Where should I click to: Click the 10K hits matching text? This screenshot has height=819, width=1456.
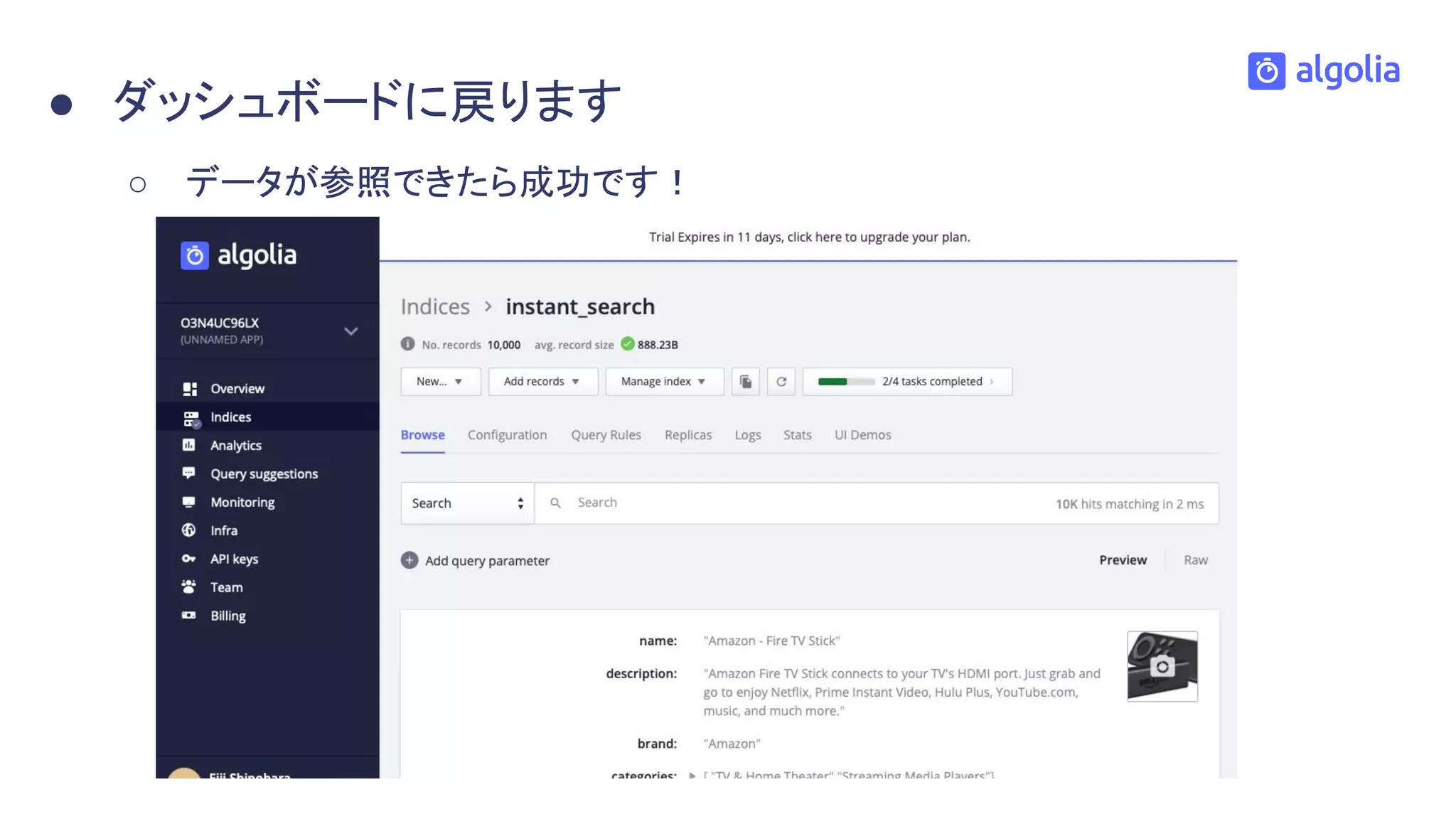click(1129, 504)
